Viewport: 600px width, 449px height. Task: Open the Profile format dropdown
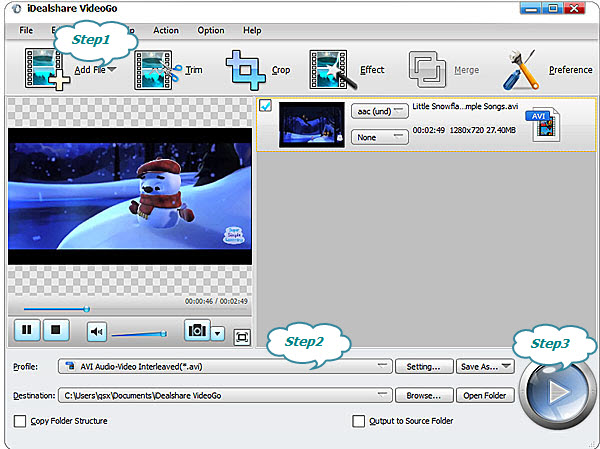(225, 366)
